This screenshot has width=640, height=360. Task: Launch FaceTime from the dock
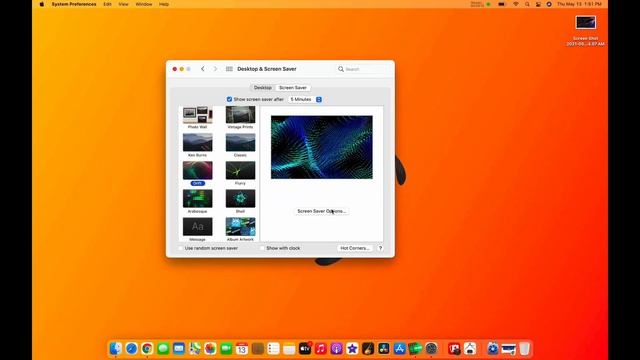[226, 349]
